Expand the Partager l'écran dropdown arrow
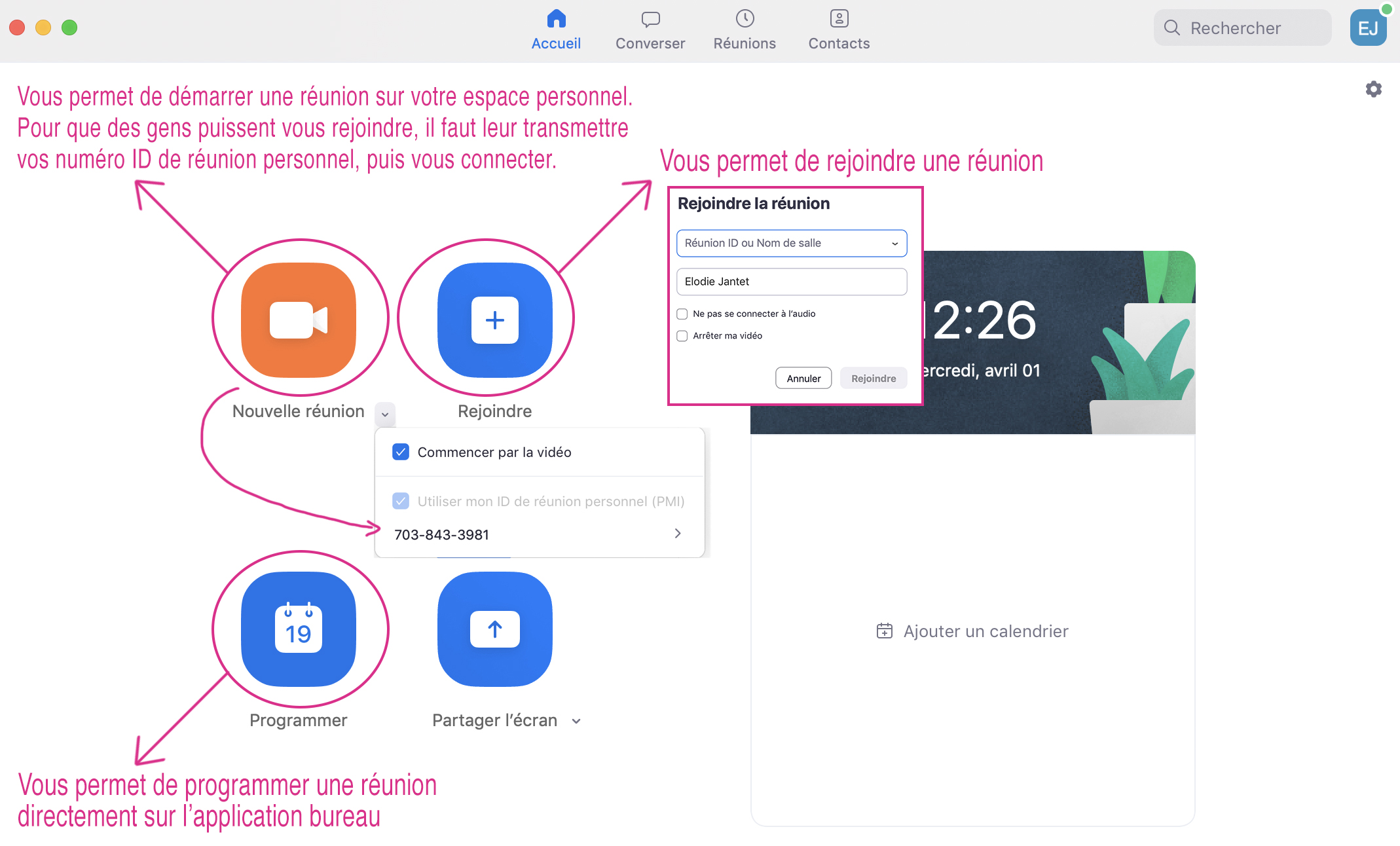1400x846 pixels. 576,721
